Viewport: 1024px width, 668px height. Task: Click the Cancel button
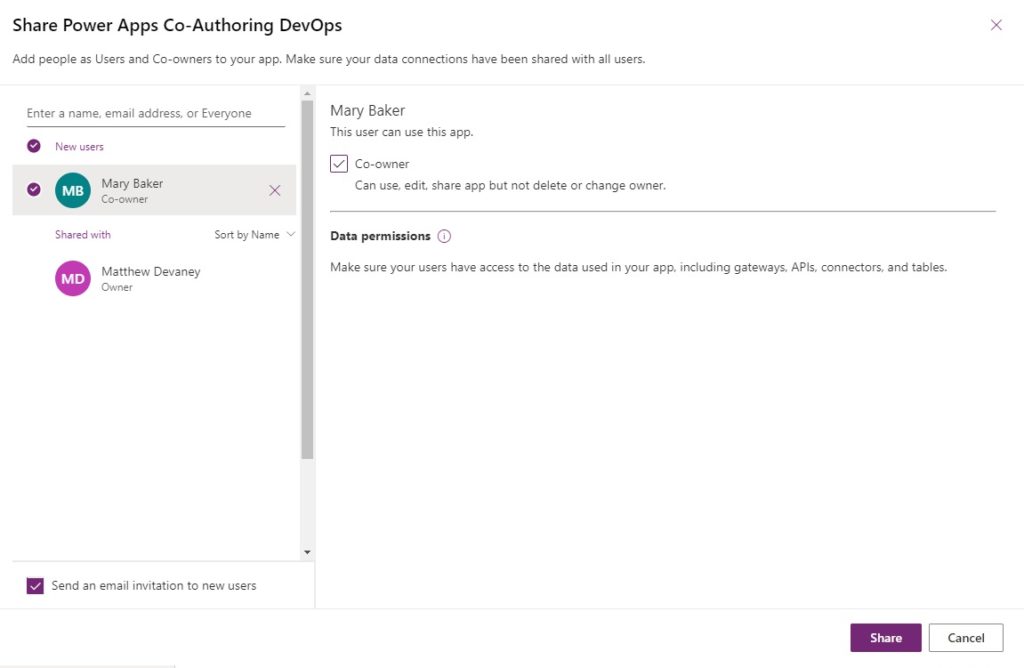pyautogui.click(x=966, y=638)
